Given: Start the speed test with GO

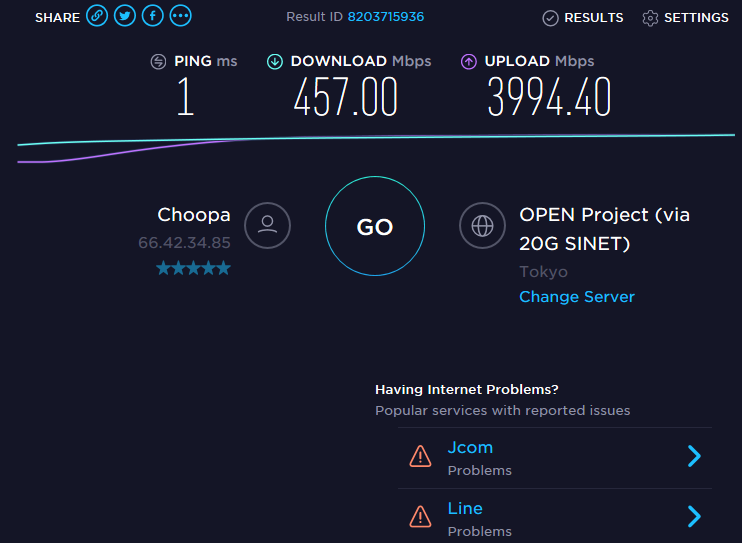Looking at the screenshot, I should click(375, 226).
